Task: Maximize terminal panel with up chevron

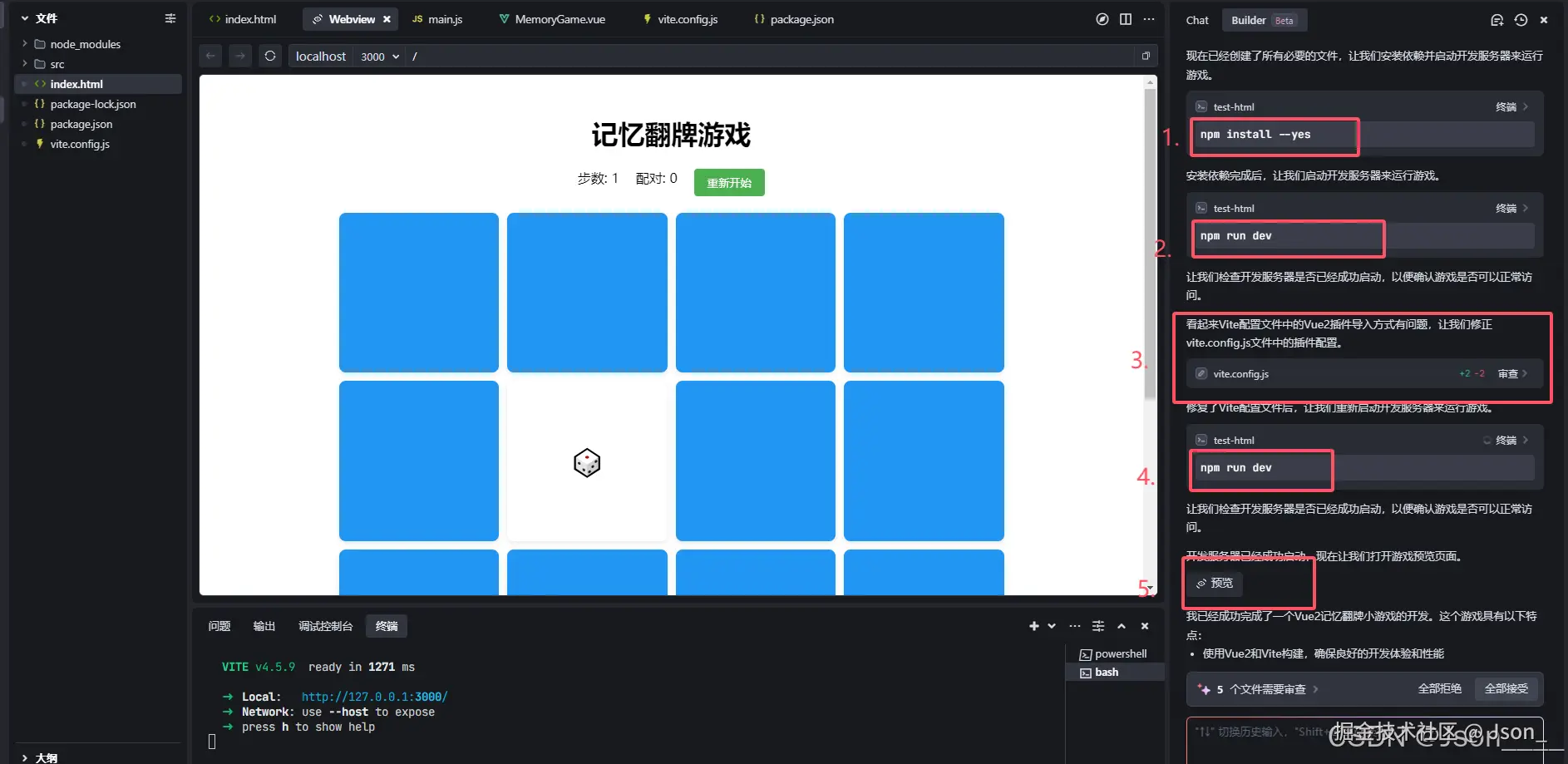Action: point(1122,626)
